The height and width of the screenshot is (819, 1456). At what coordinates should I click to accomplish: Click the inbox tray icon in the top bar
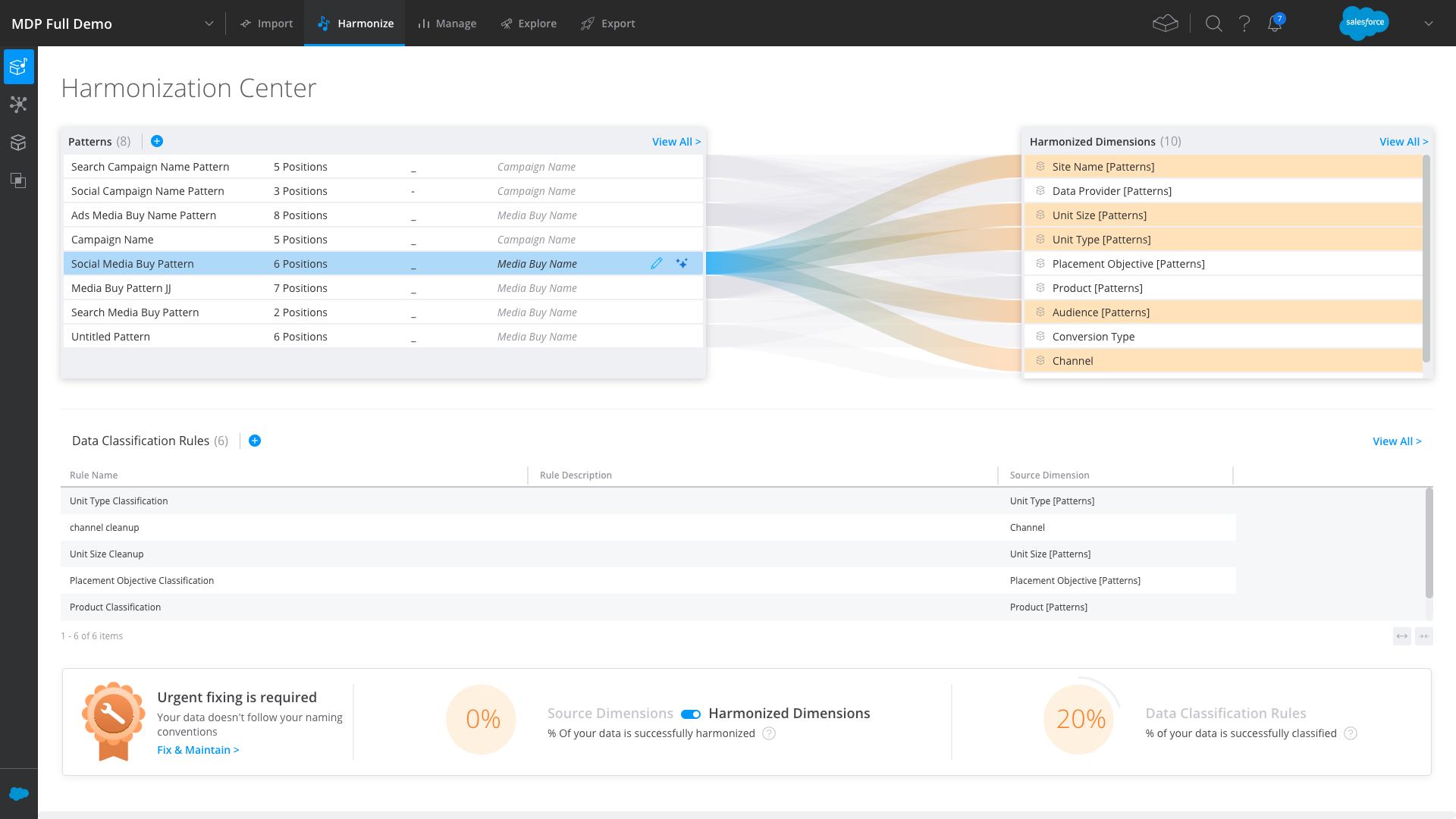[1165, 24]
